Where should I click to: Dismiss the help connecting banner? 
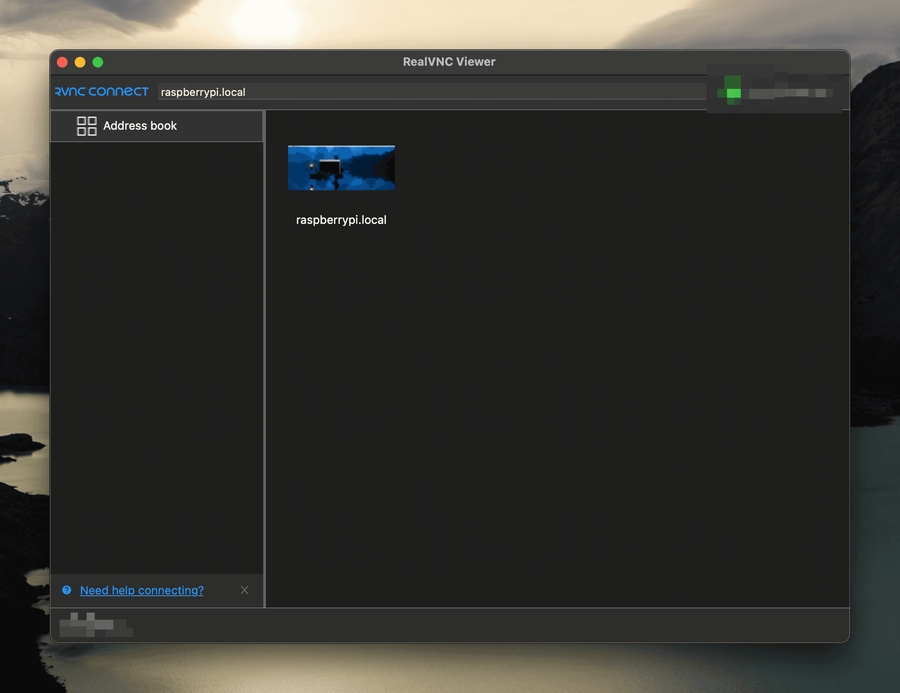(x=245, y=590)
